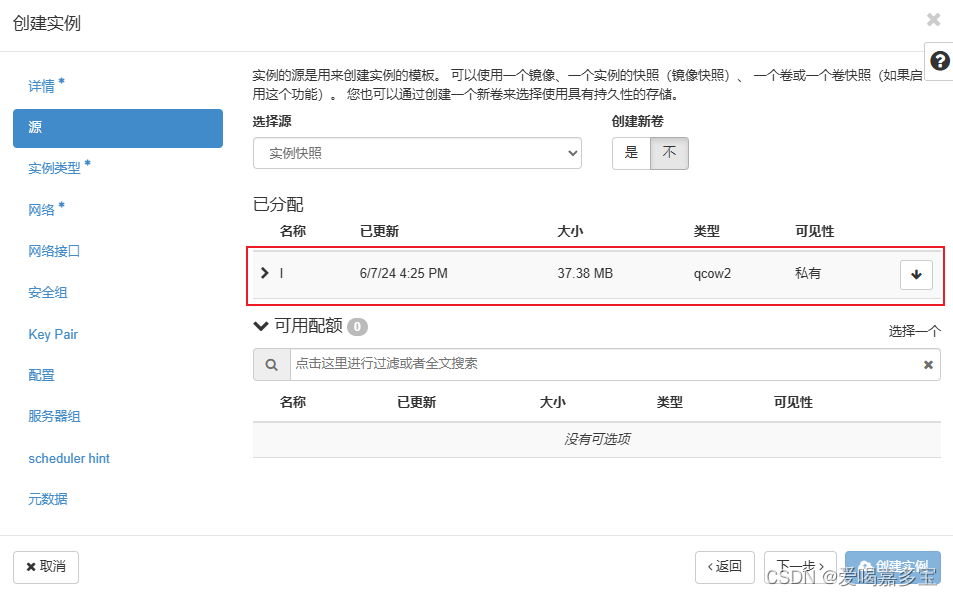Open the 配置 step
This screenshot has width=953, height=596.
[41, 375]
